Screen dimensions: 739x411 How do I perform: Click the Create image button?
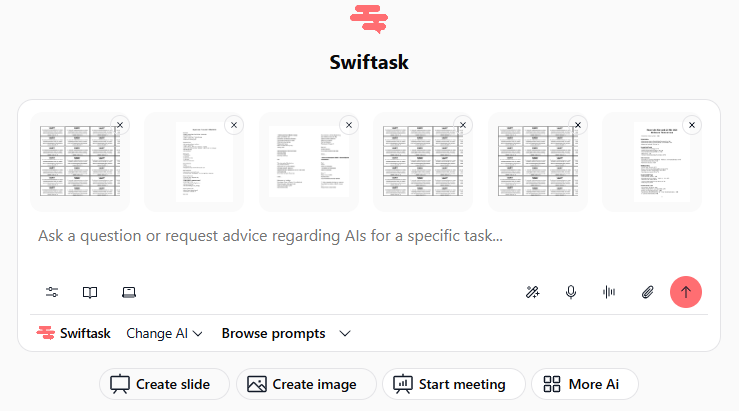(306, 384)
